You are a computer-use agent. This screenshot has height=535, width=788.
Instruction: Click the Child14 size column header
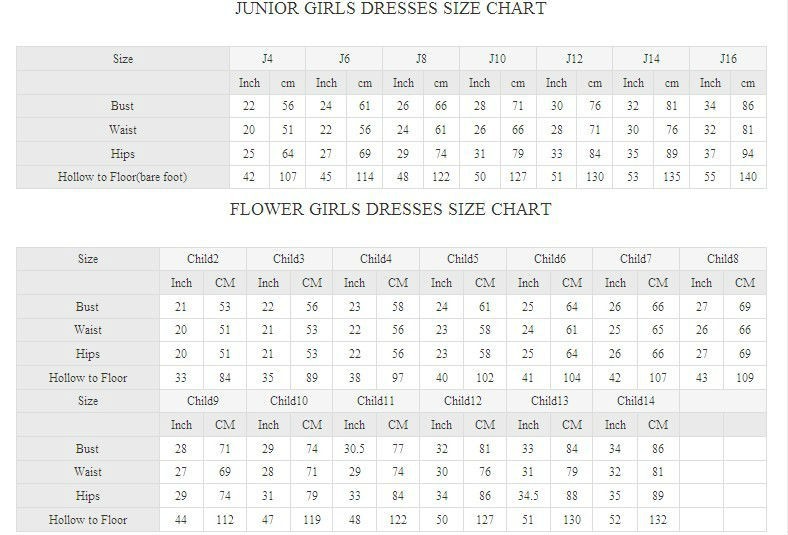[x=636, y=401]
